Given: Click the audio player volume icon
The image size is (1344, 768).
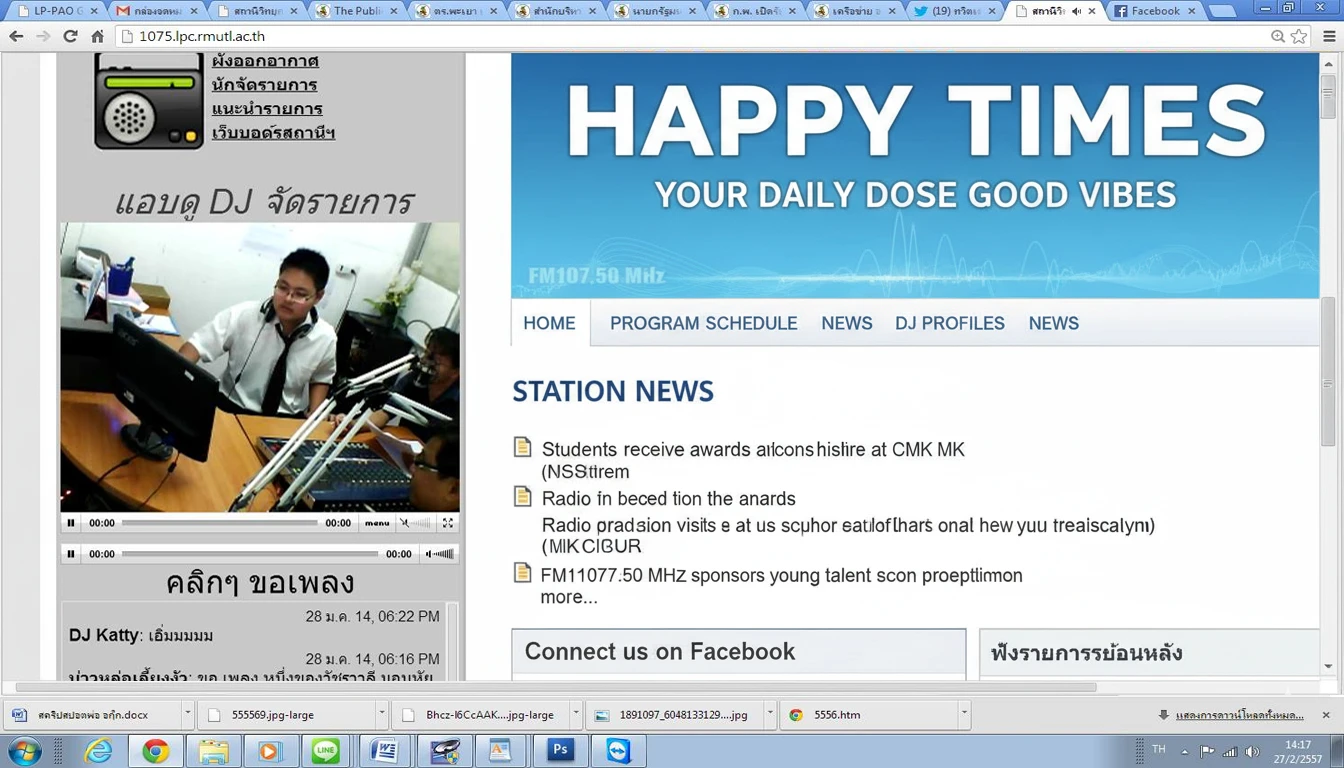Looking at the screenshot, I should point(429,554).
